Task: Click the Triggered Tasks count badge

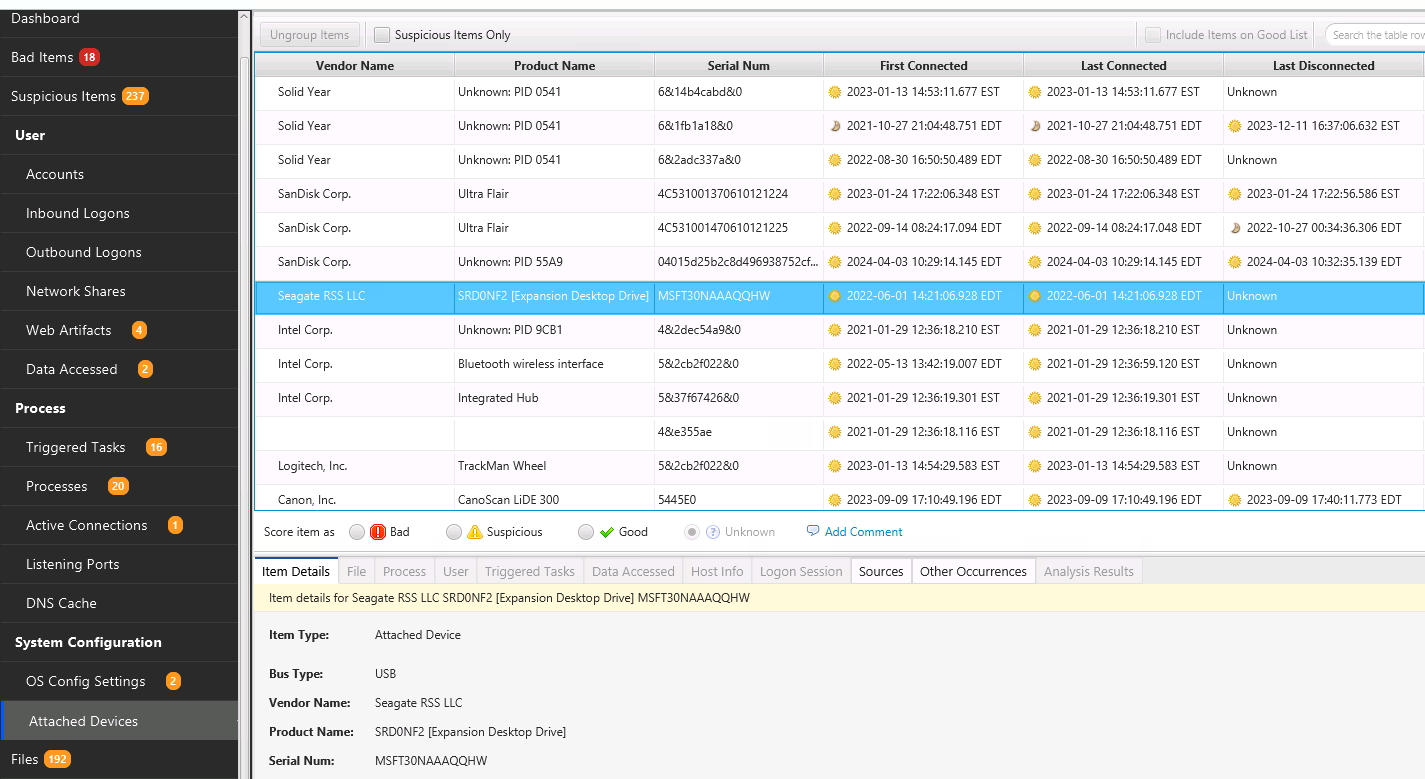Action: (x=156, y=447)
